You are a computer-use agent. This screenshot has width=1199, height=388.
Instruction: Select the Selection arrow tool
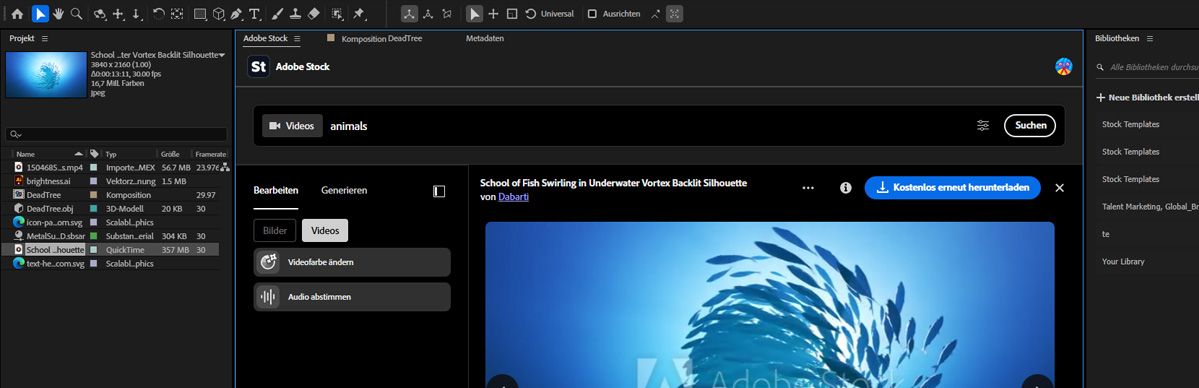click(40, 14)
